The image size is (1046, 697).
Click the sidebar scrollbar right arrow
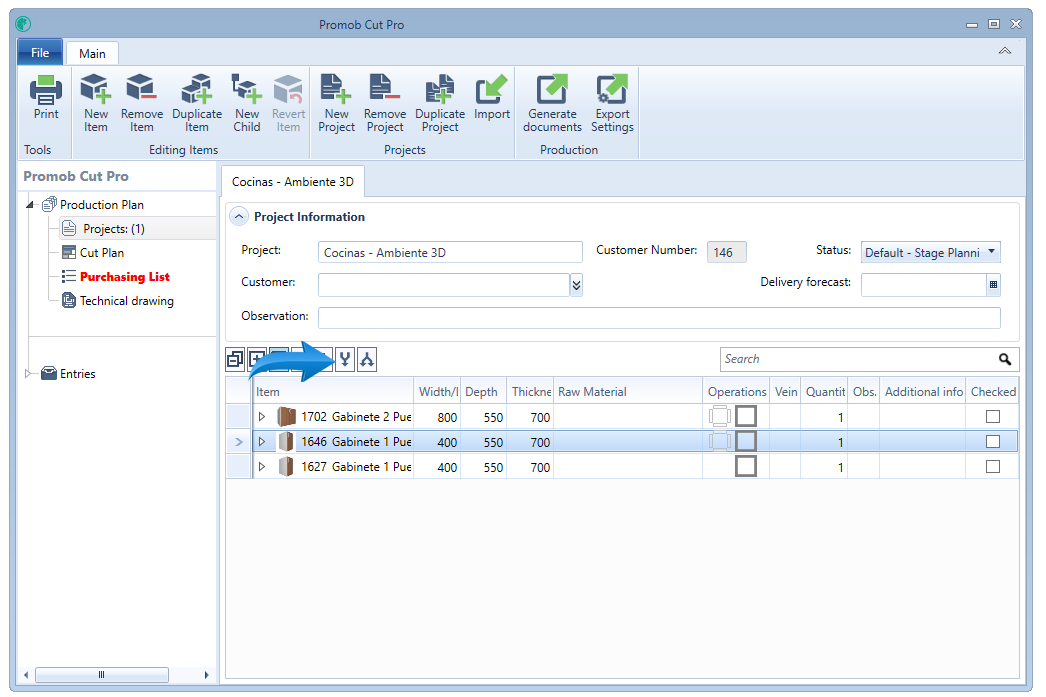click(206, 675)
